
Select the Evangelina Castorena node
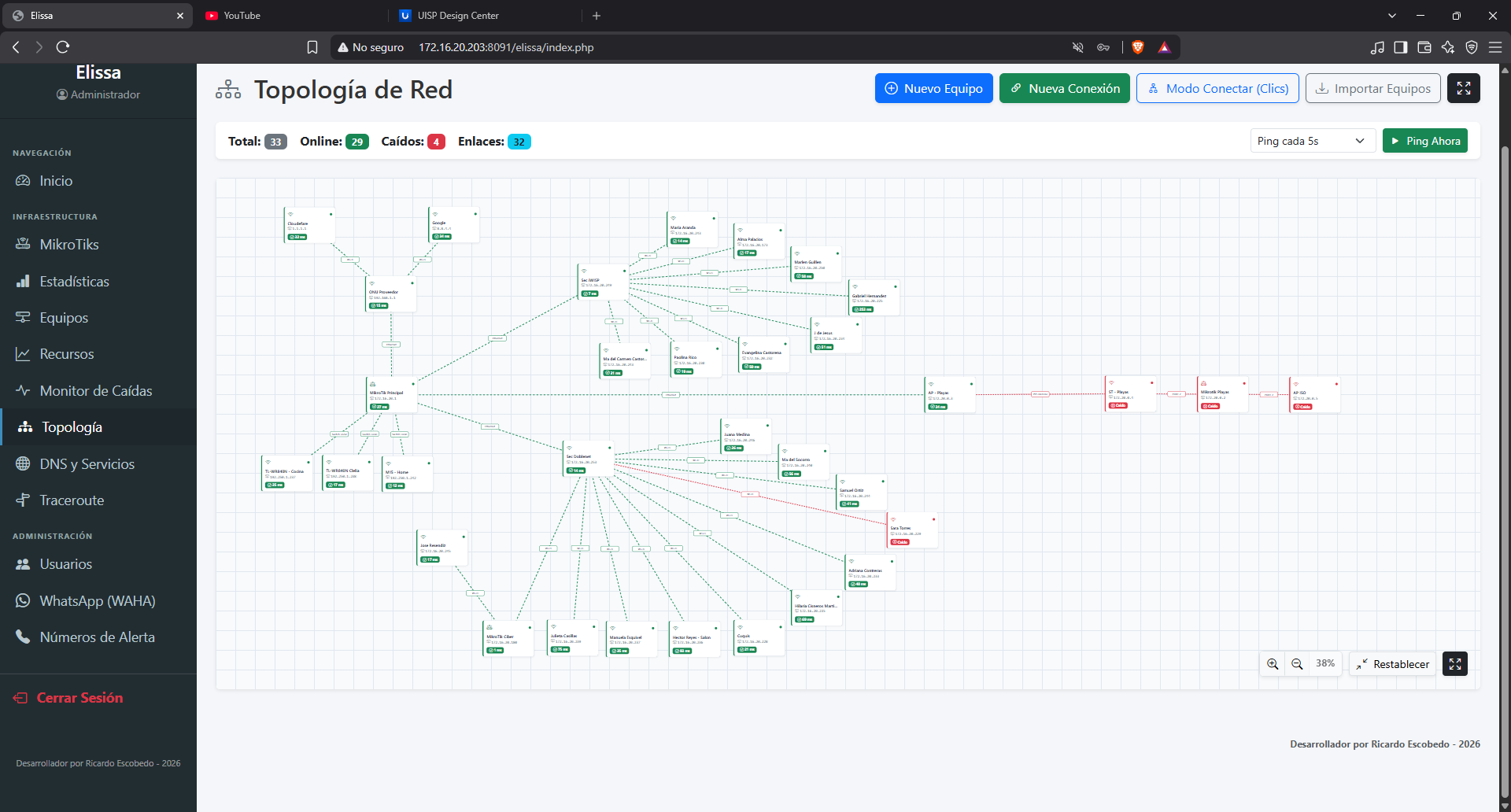click(x=764, y=355)
